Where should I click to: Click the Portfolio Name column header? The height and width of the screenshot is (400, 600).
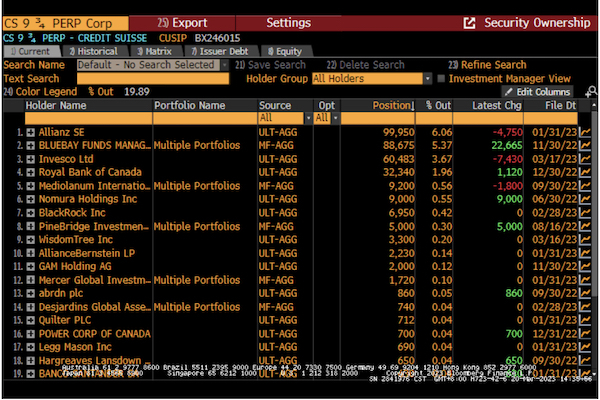pos(190,106)
